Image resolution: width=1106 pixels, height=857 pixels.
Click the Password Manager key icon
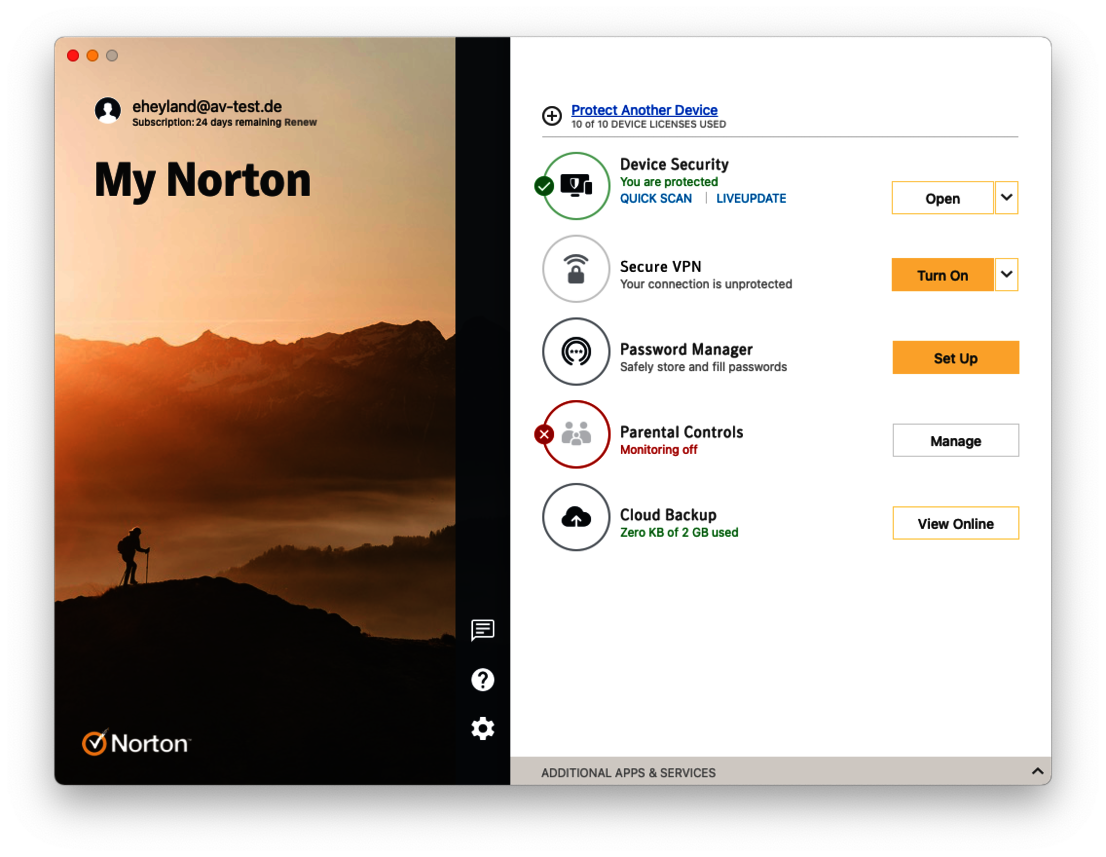click(x=576, y=351)
